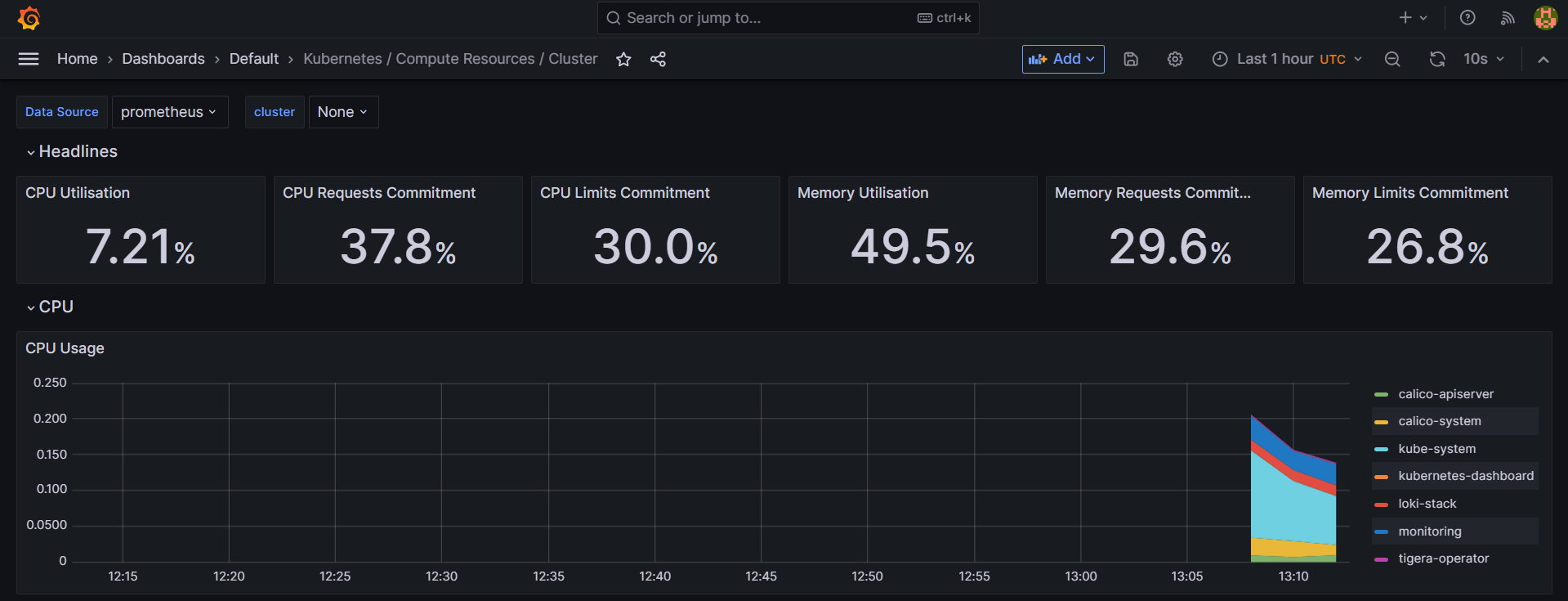The width and height of the screenshot is (1568, 601).
Task: Open the news RSS feed icon
Action: pos(1508,18)
